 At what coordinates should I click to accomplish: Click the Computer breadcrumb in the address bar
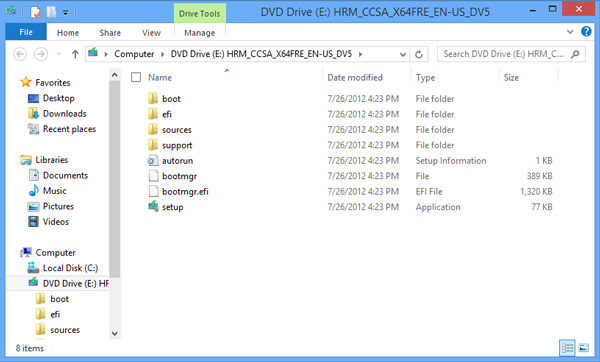point(134,54)
